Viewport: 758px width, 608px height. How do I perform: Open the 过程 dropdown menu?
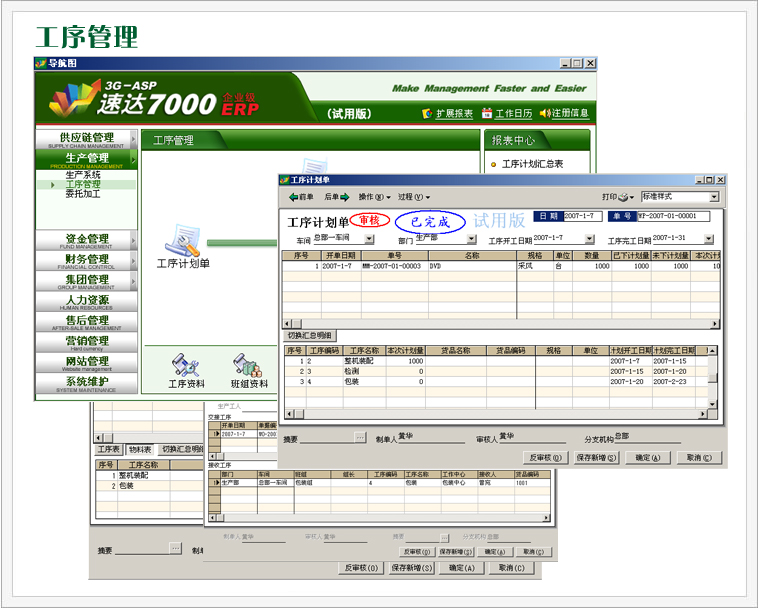point(414,197)
